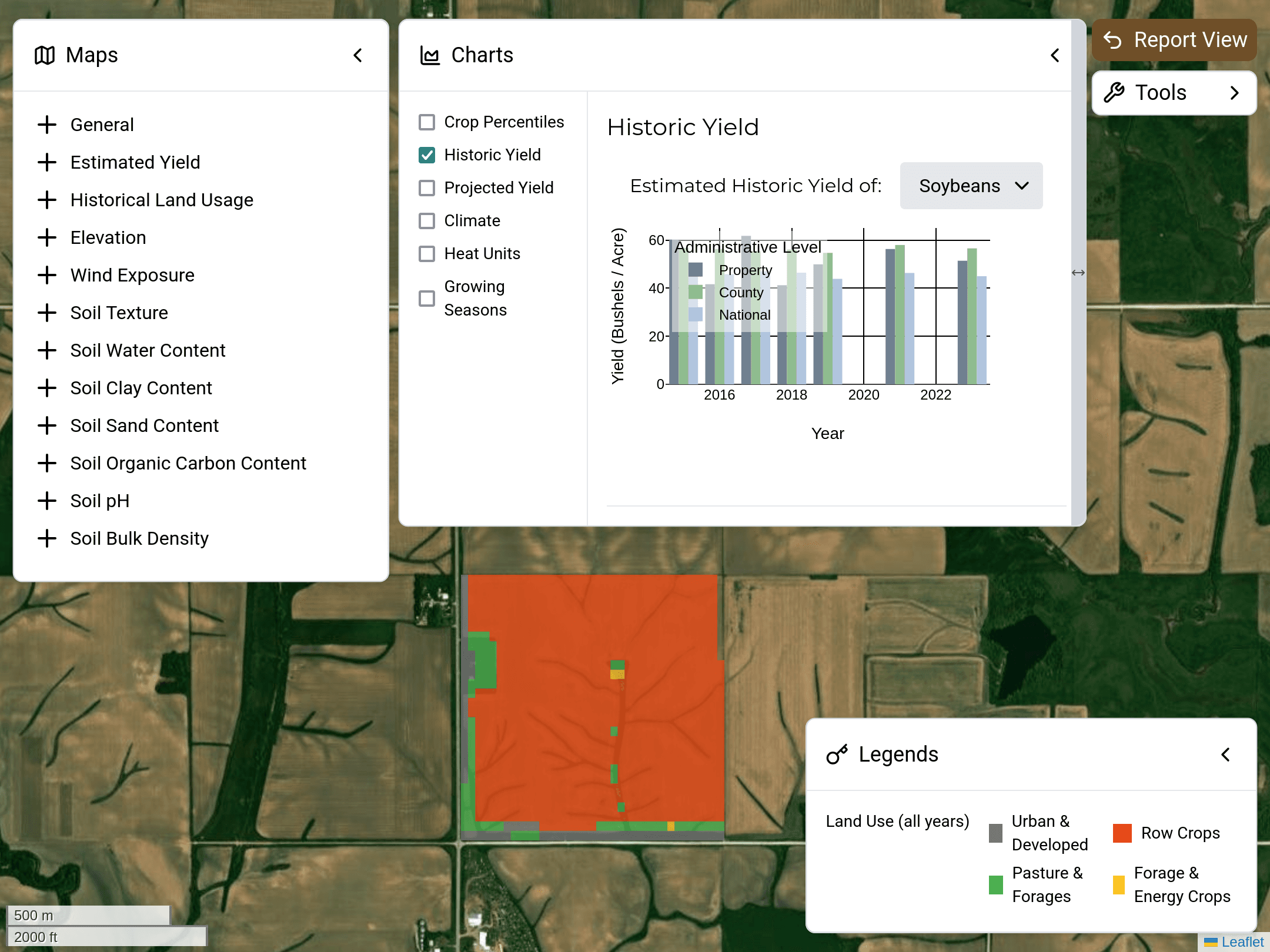The width and height of the screenshot is (1270, 952).
Task: Expand the Historical Land Usage section
Action: pos(162,200)
